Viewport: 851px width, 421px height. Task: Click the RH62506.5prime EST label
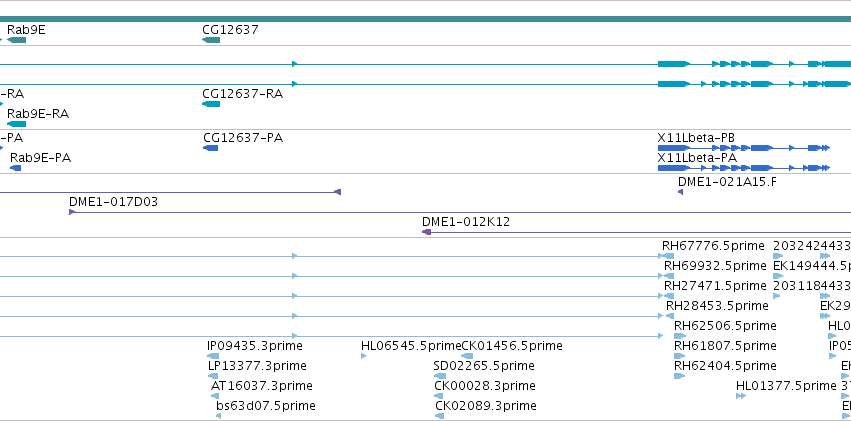coord(725,326)
